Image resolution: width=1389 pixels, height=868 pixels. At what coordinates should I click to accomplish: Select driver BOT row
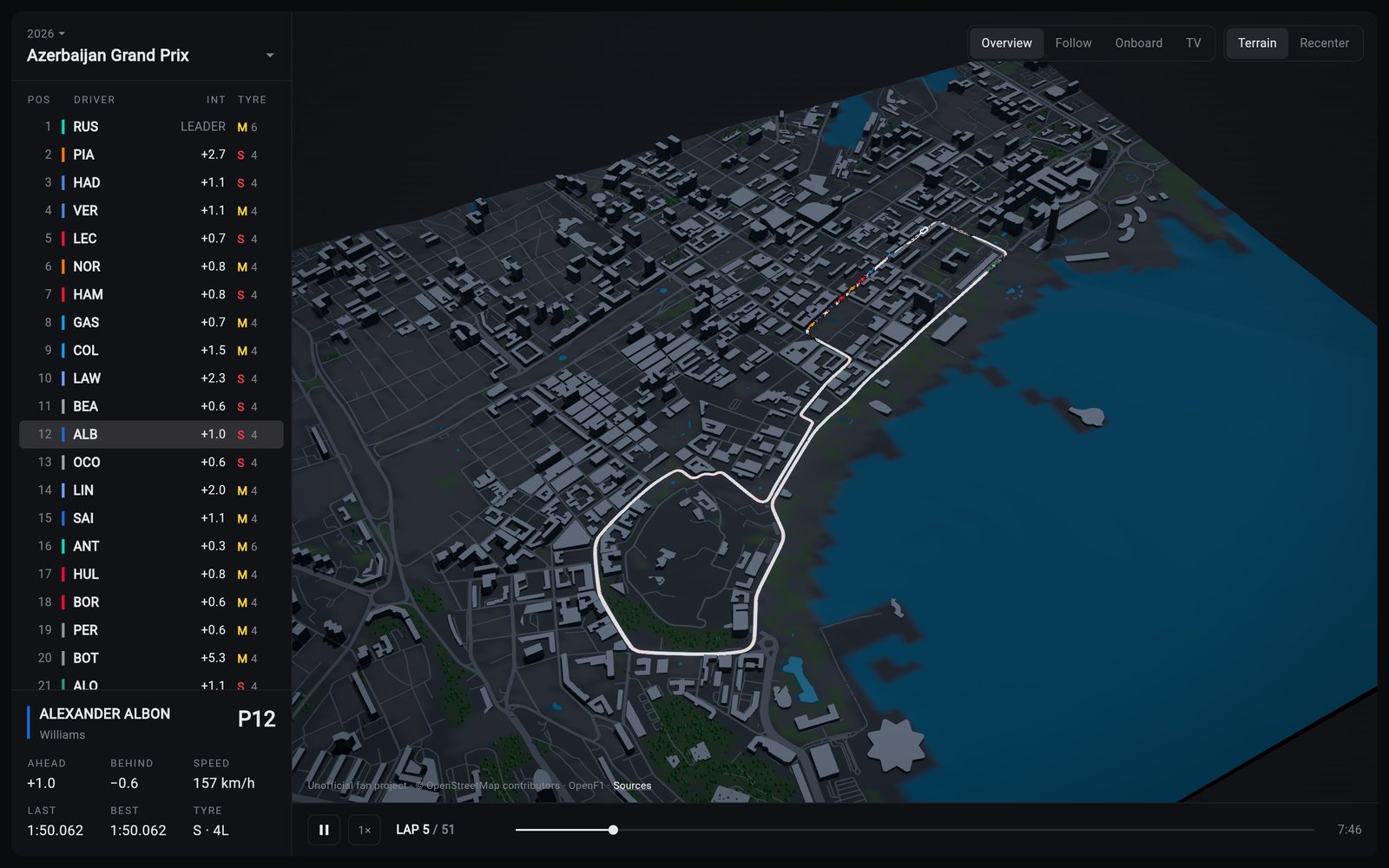(151, 658)
